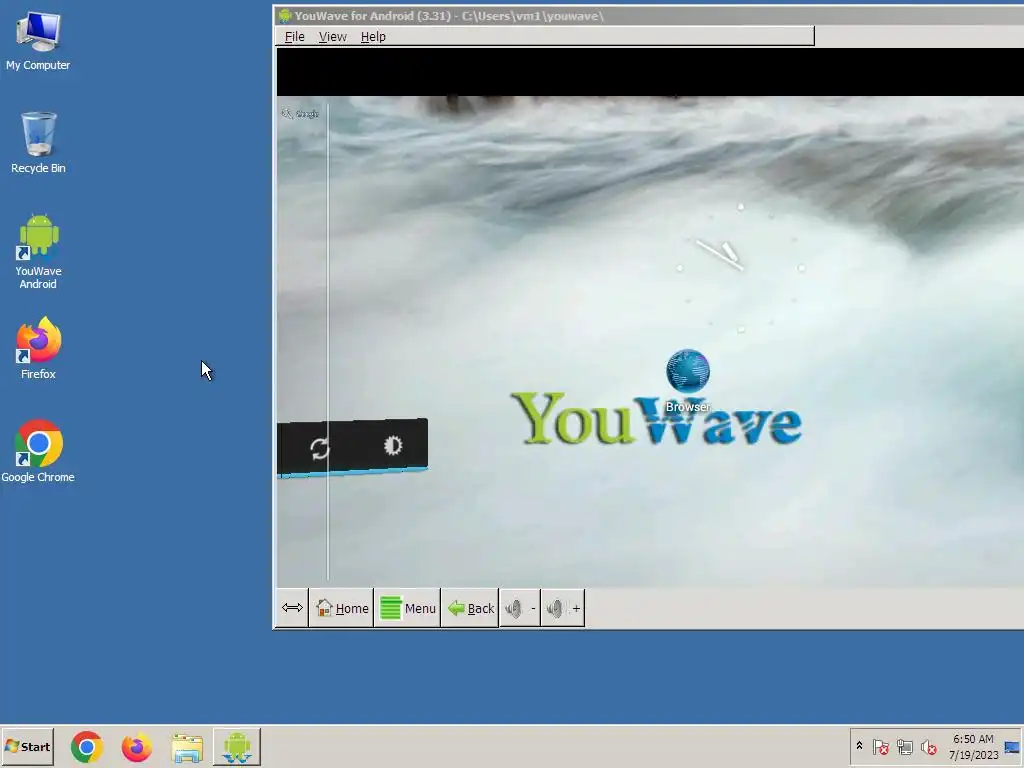Open the View menu in YouWave
The width and height of the screenshot is (1024, 768).
pos(332,37)
